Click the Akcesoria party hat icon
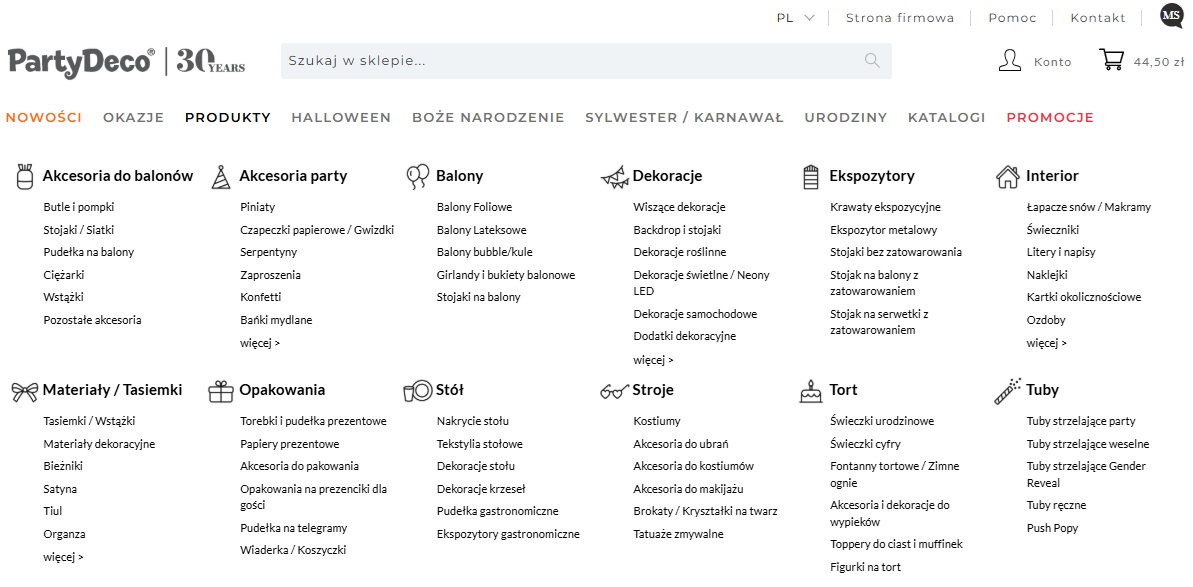Viewport: 1193px width, 587px height. pyautogui.click(x=220, y=177)
